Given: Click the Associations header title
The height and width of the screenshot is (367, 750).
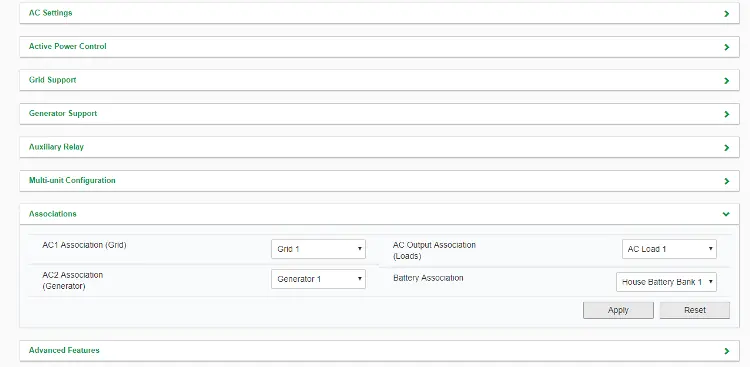Looking at the screenshot, I should [52, 214].
